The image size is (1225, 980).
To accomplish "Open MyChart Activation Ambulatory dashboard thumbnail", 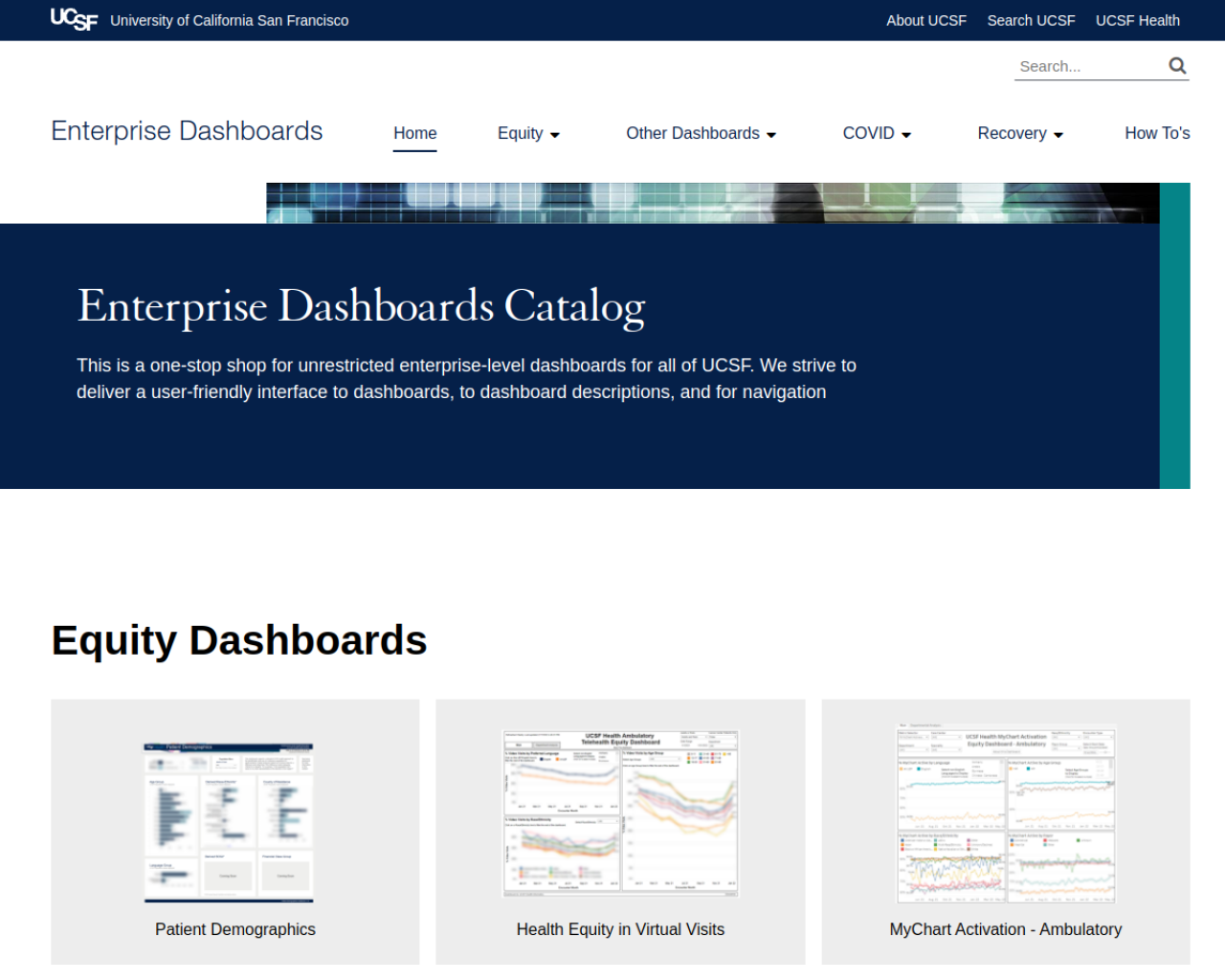I will click(1006, 813).
